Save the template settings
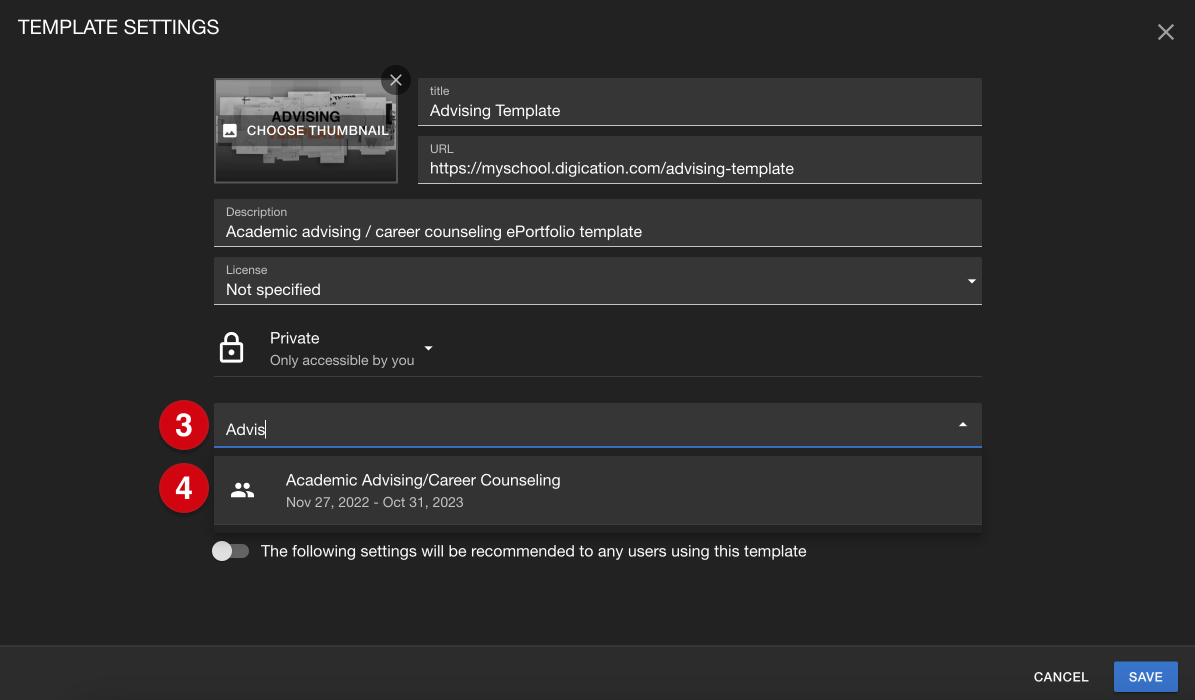The width and height of the screenshot is (1195, 700). 1145,677
